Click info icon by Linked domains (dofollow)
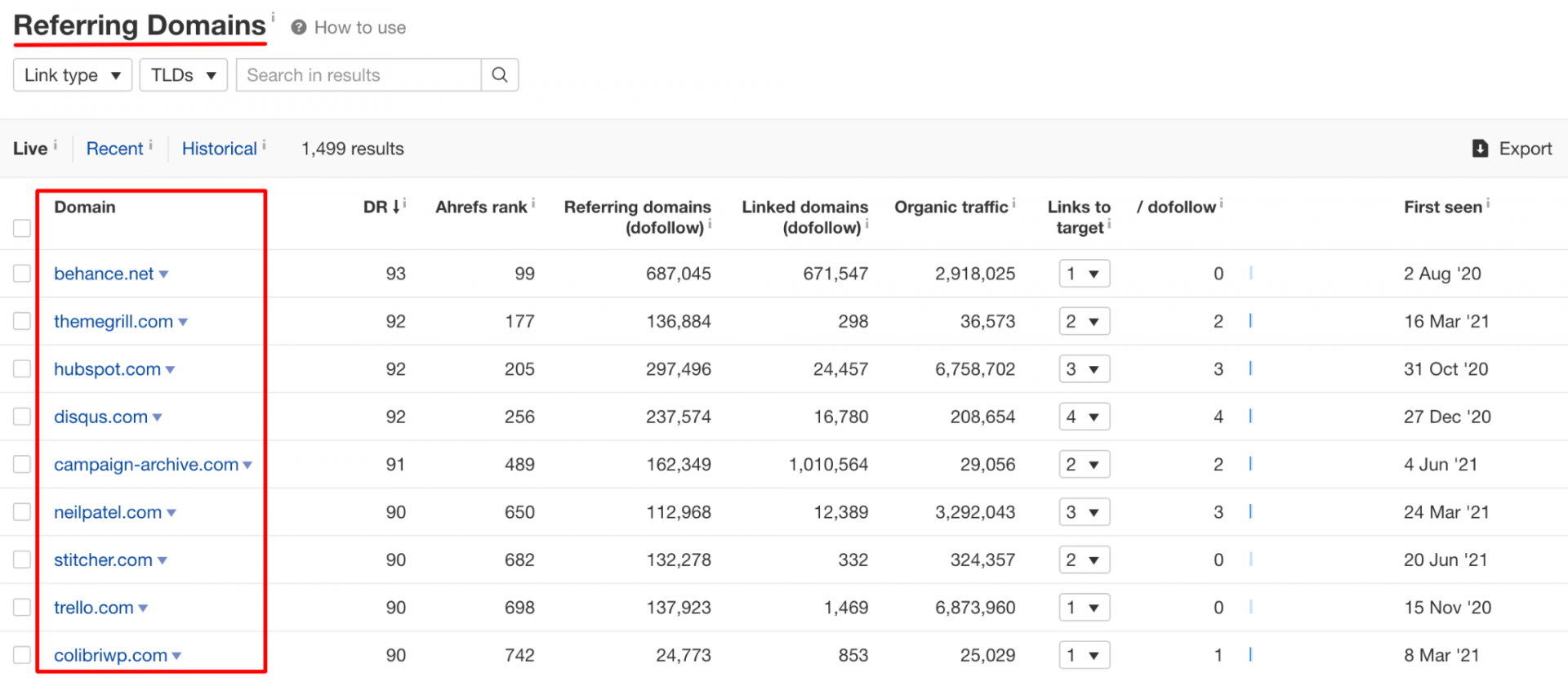Screen dimensions: 1568x678 (866, 223)
